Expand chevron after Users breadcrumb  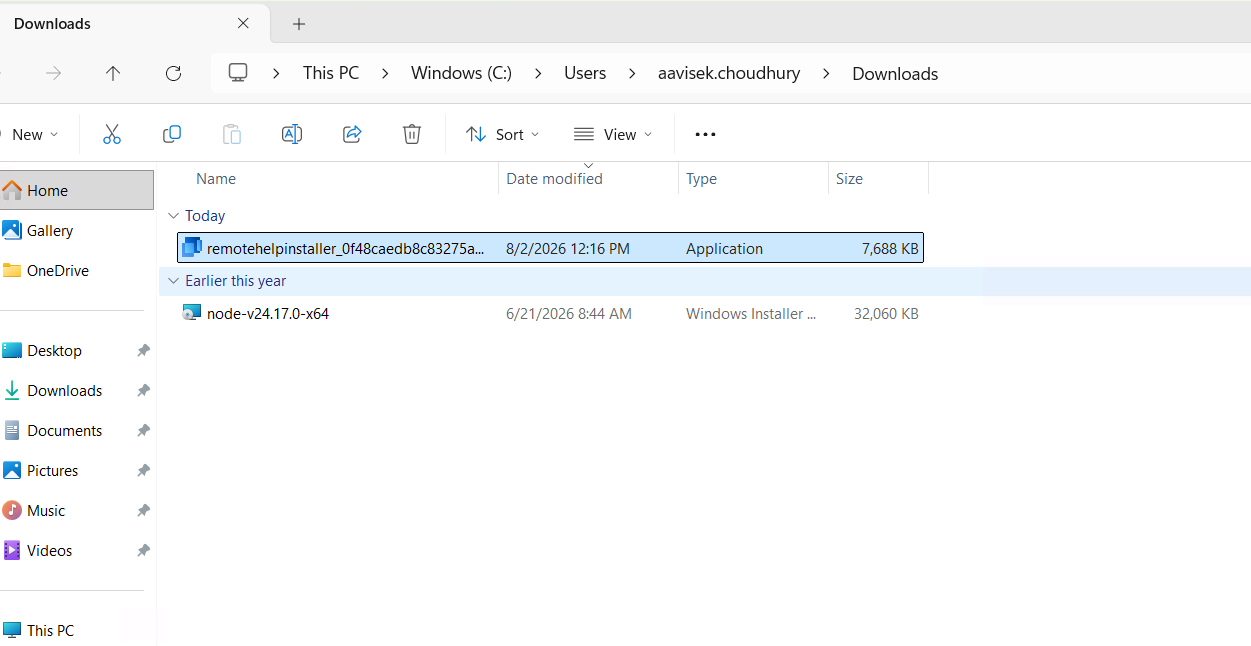632,73
